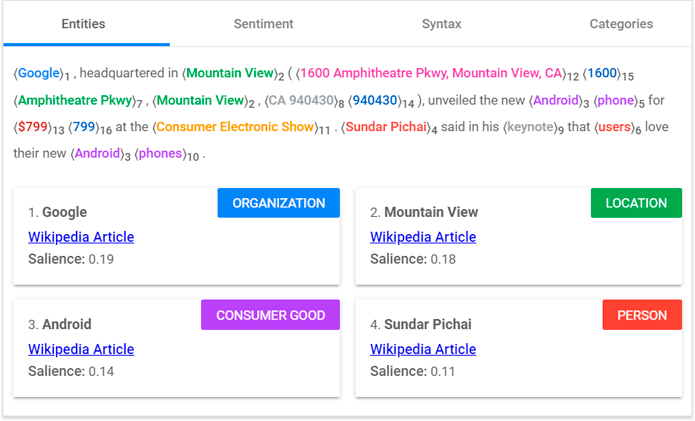Click the green LOCATION badge
Viewport: 695px width, 421px height.
636,203
